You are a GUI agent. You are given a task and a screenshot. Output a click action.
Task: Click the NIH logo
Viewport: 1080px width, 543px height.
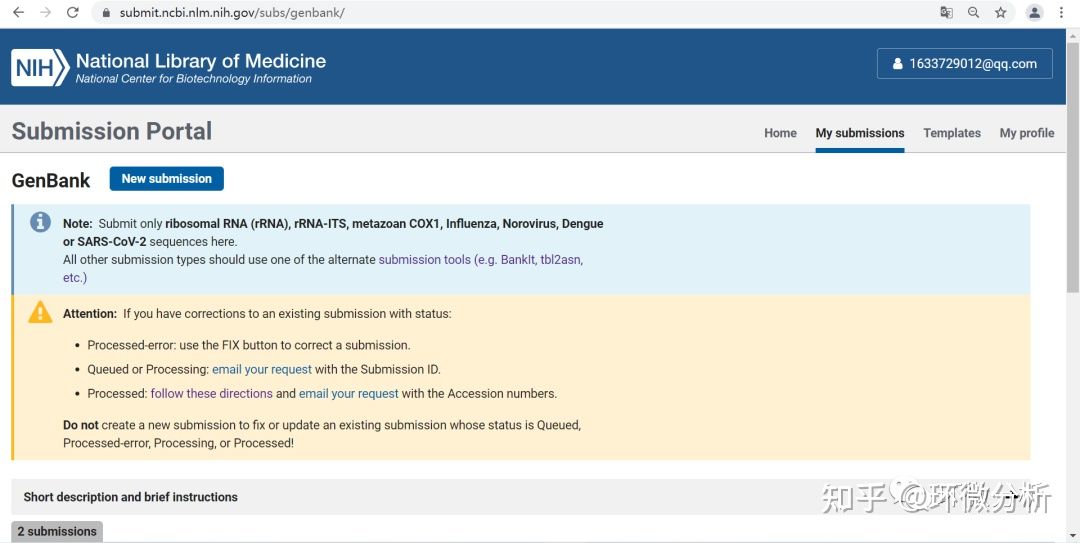point(40,68)
